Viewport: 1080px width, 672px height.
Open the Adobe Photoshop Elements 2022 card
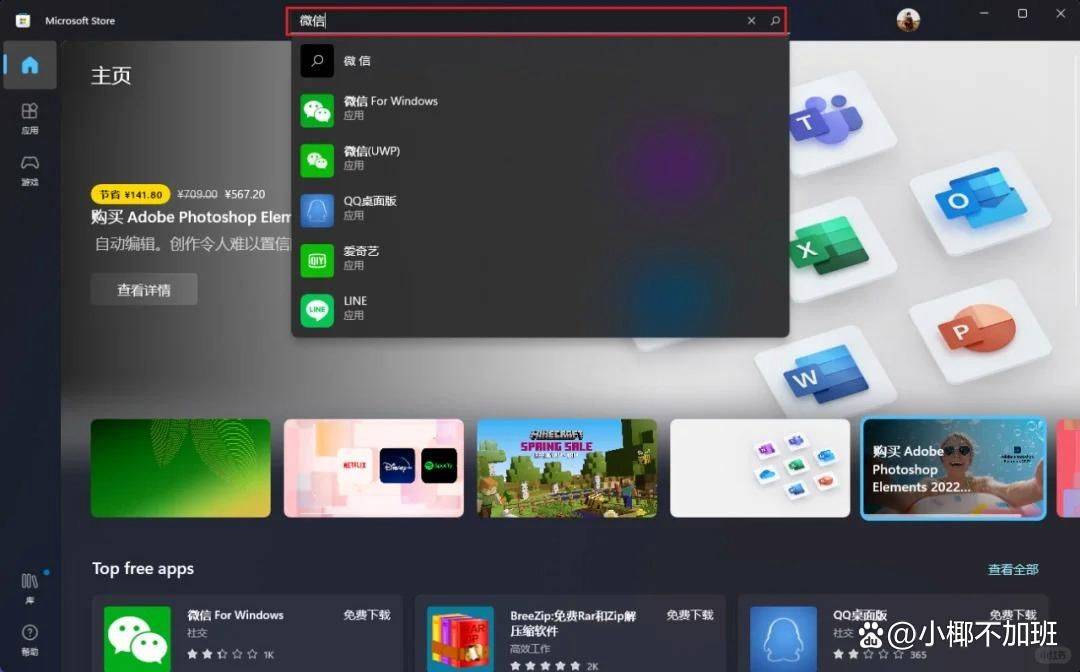tap(952, 468)
